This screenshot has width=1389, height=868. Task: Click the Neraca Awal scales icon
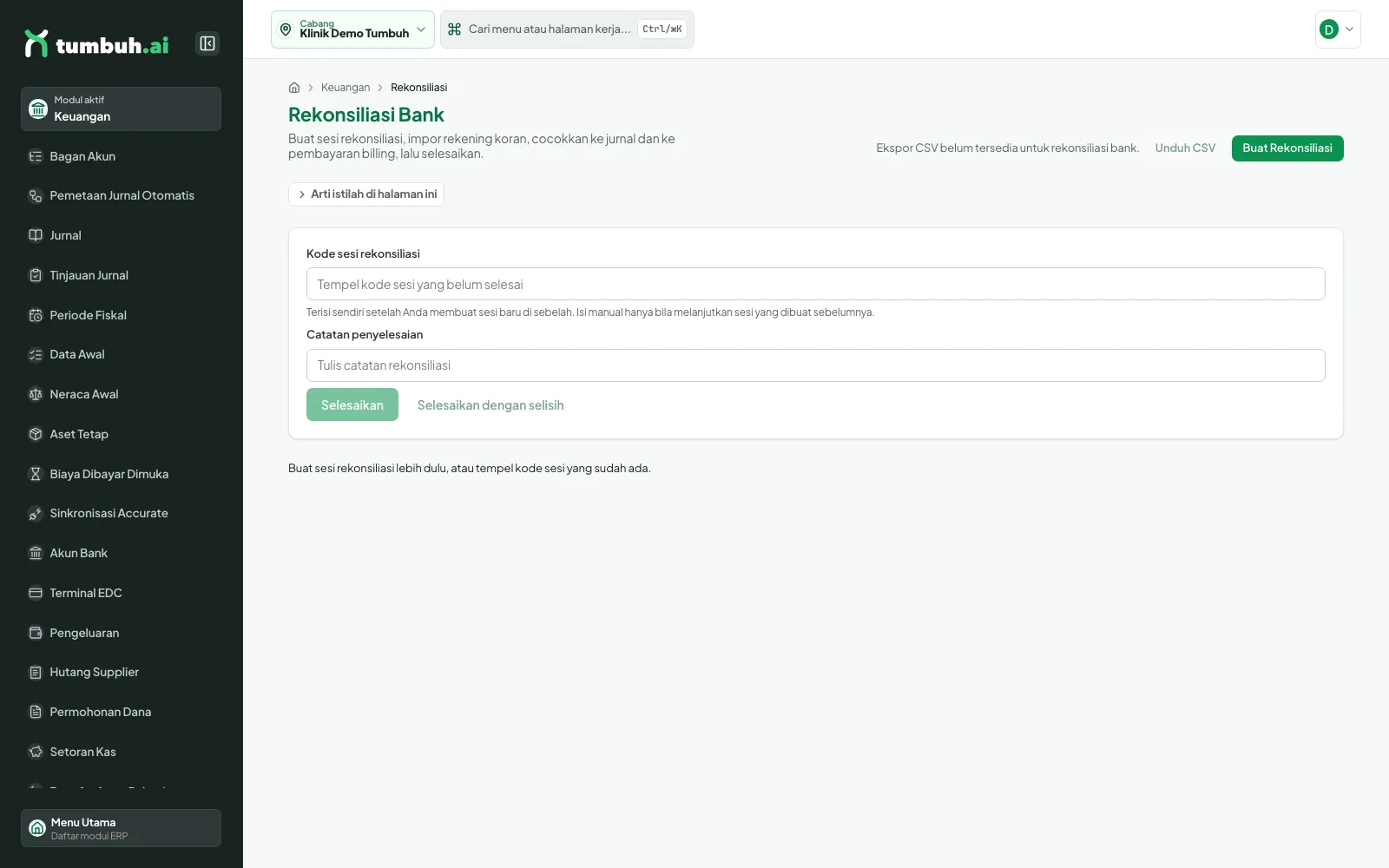point(36,394)
